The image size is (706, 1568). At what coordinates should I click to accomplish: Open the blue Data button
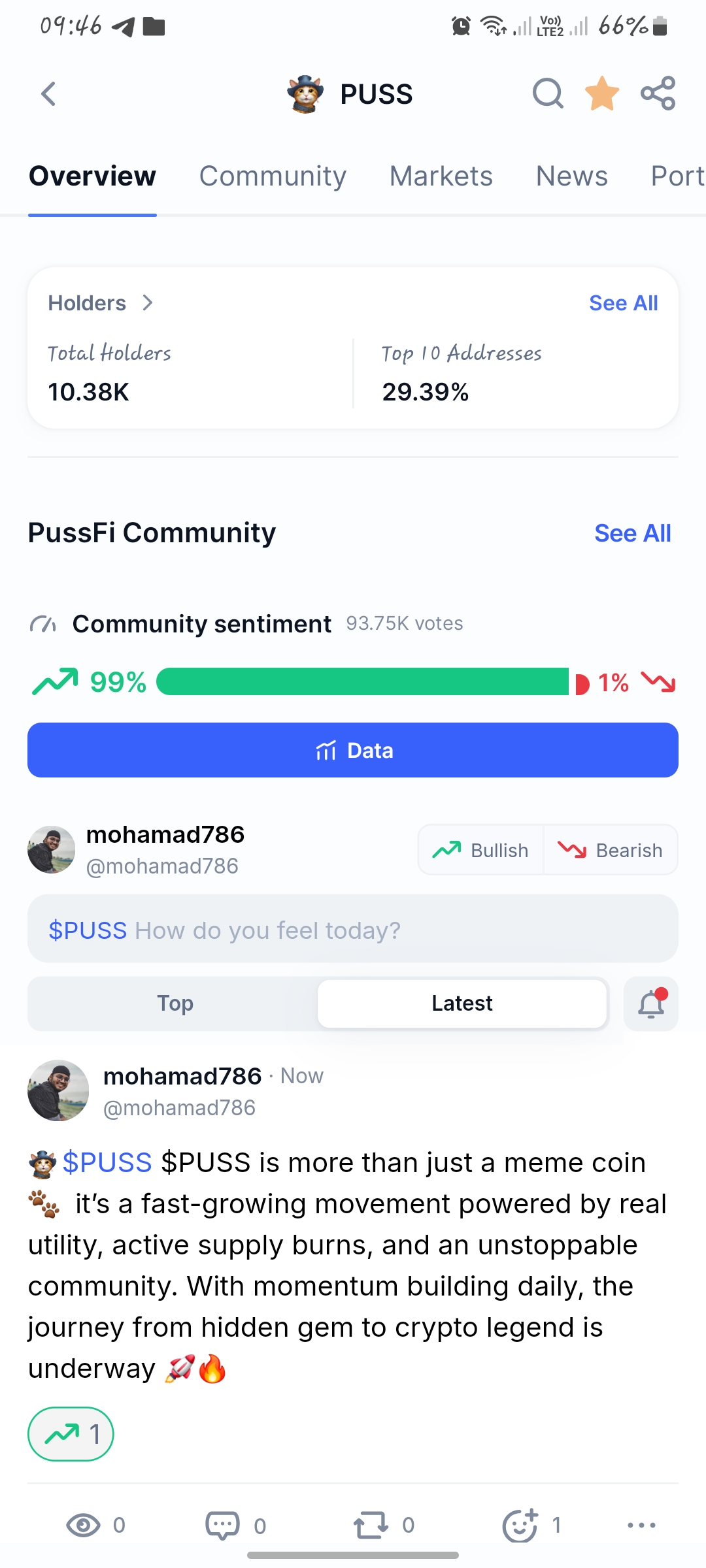(353, 750)
